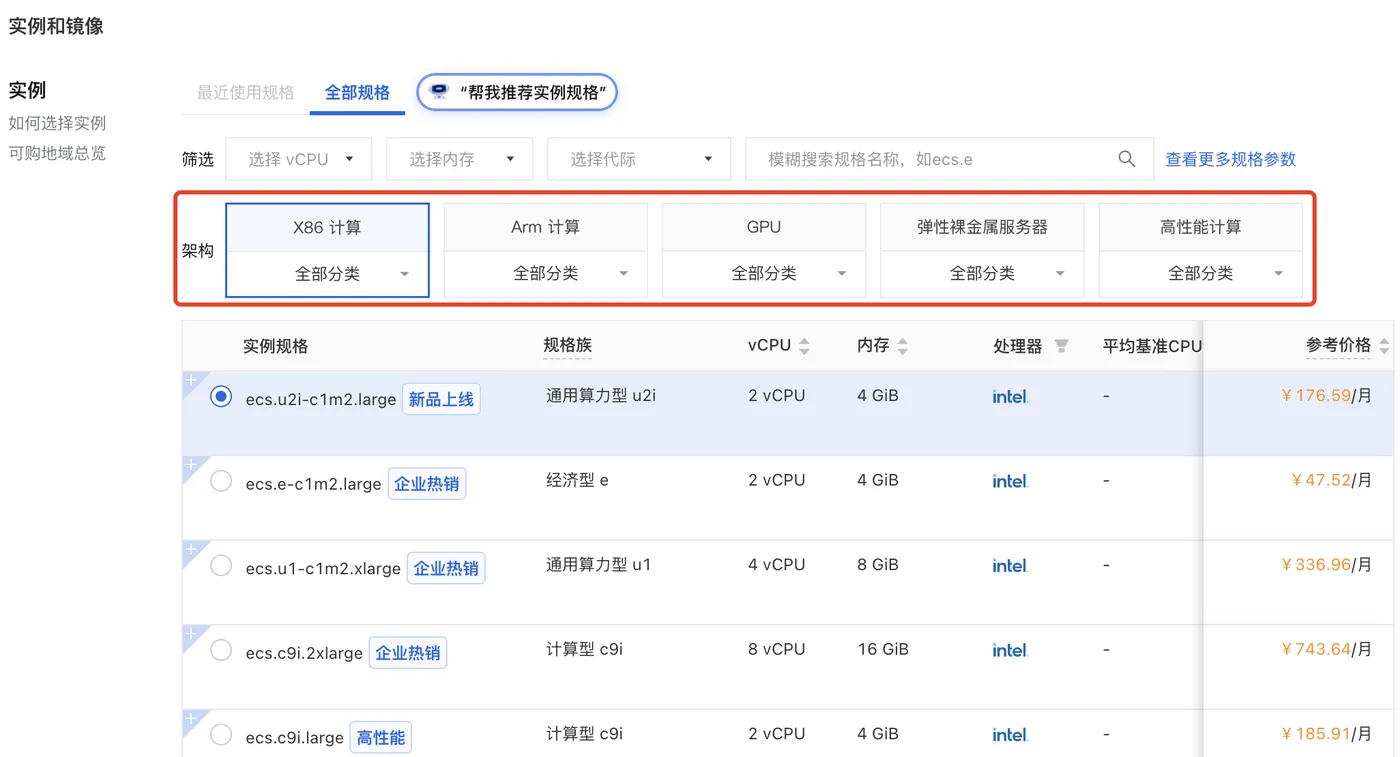Open the 选择内存 dropdown

tap(460, 159)
